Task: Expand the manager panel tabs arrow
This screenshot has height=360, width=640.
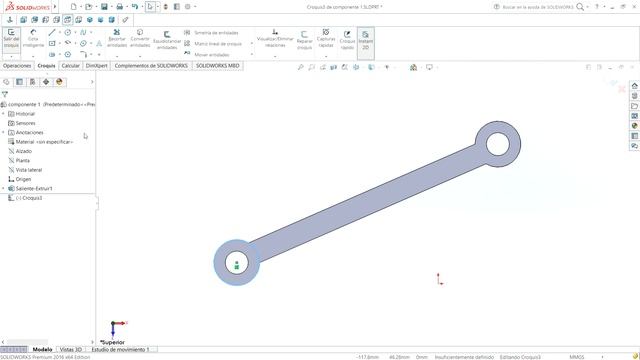Action: point(92,82)
